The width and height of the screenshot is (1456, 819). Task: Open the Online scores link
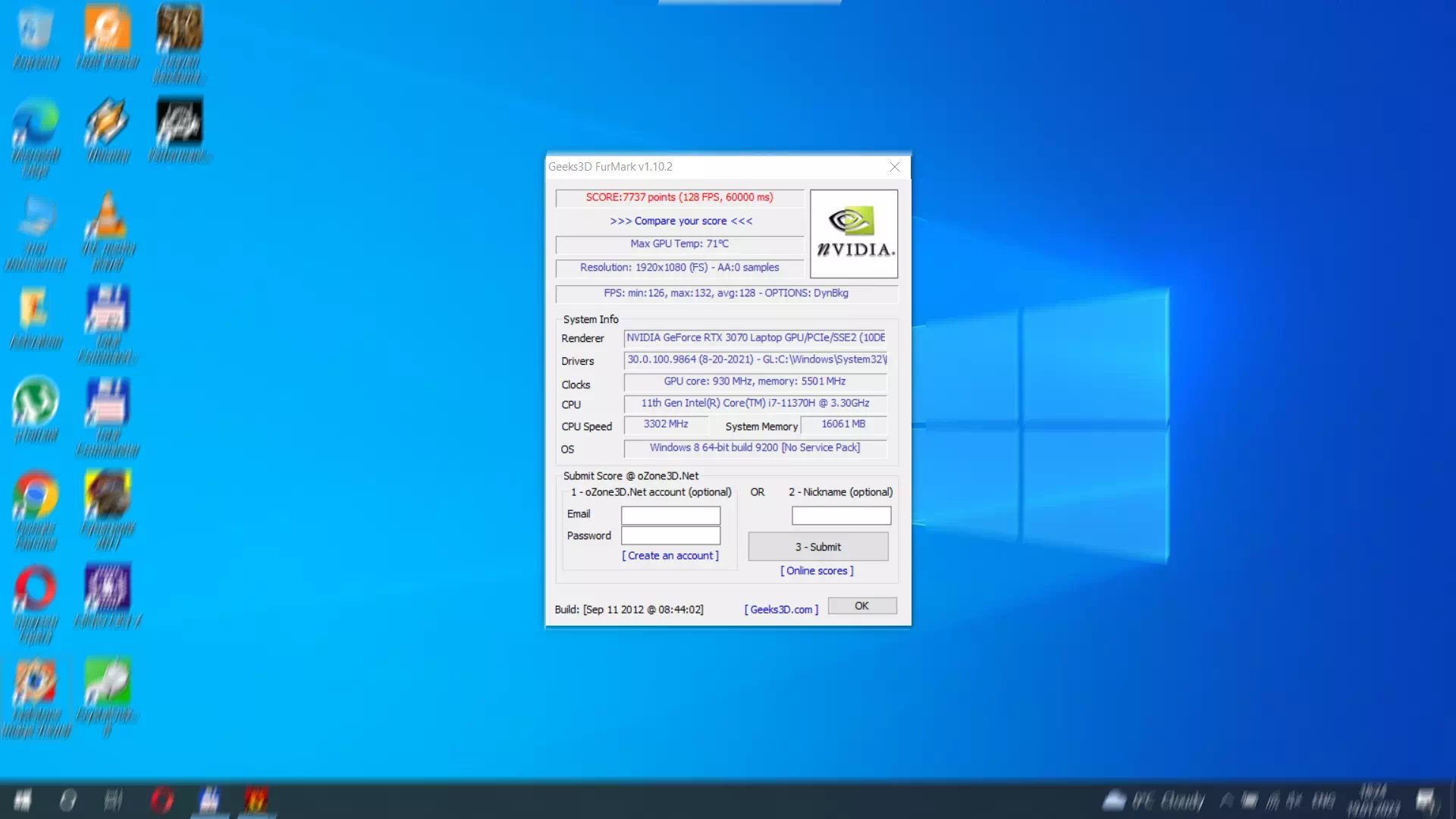[817, 571]
